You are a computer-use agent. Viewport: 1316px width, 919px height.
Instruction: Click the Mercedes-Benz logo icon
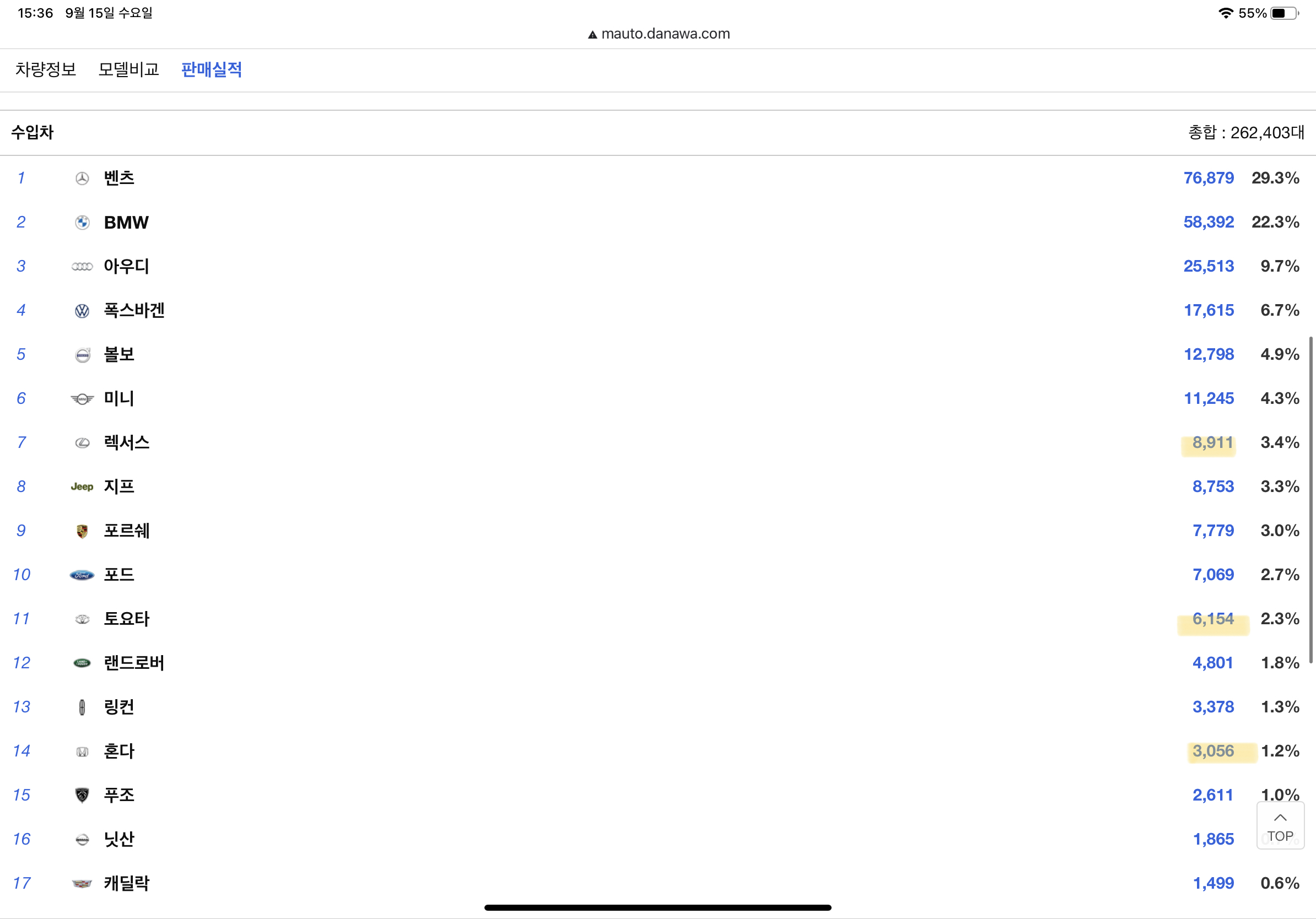pos(82,179)
